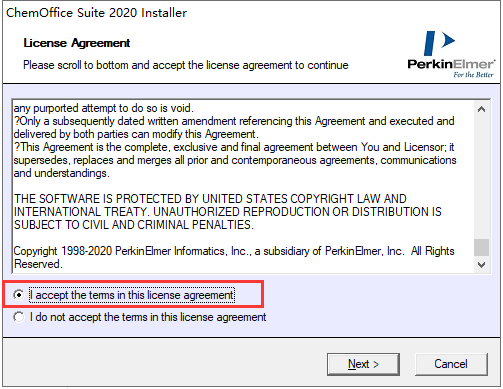Click the "any purported attempt" line in license

click(104, 108)
